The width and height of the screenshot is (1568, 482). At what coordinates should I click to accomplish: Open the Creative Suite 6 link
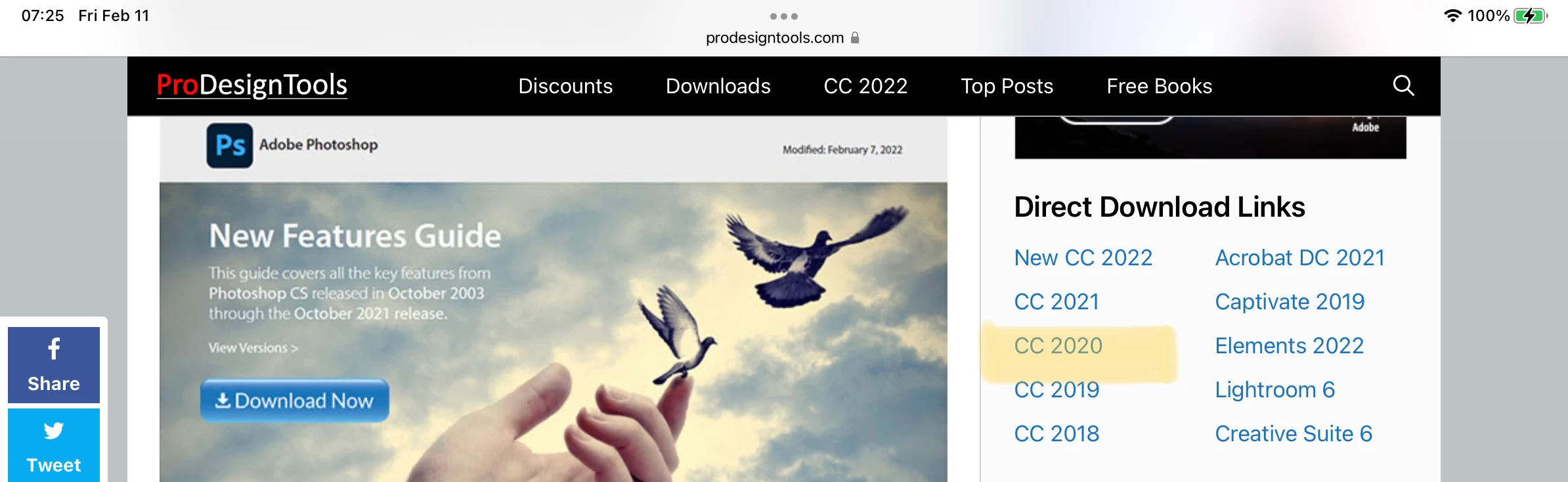(1294, 433)
